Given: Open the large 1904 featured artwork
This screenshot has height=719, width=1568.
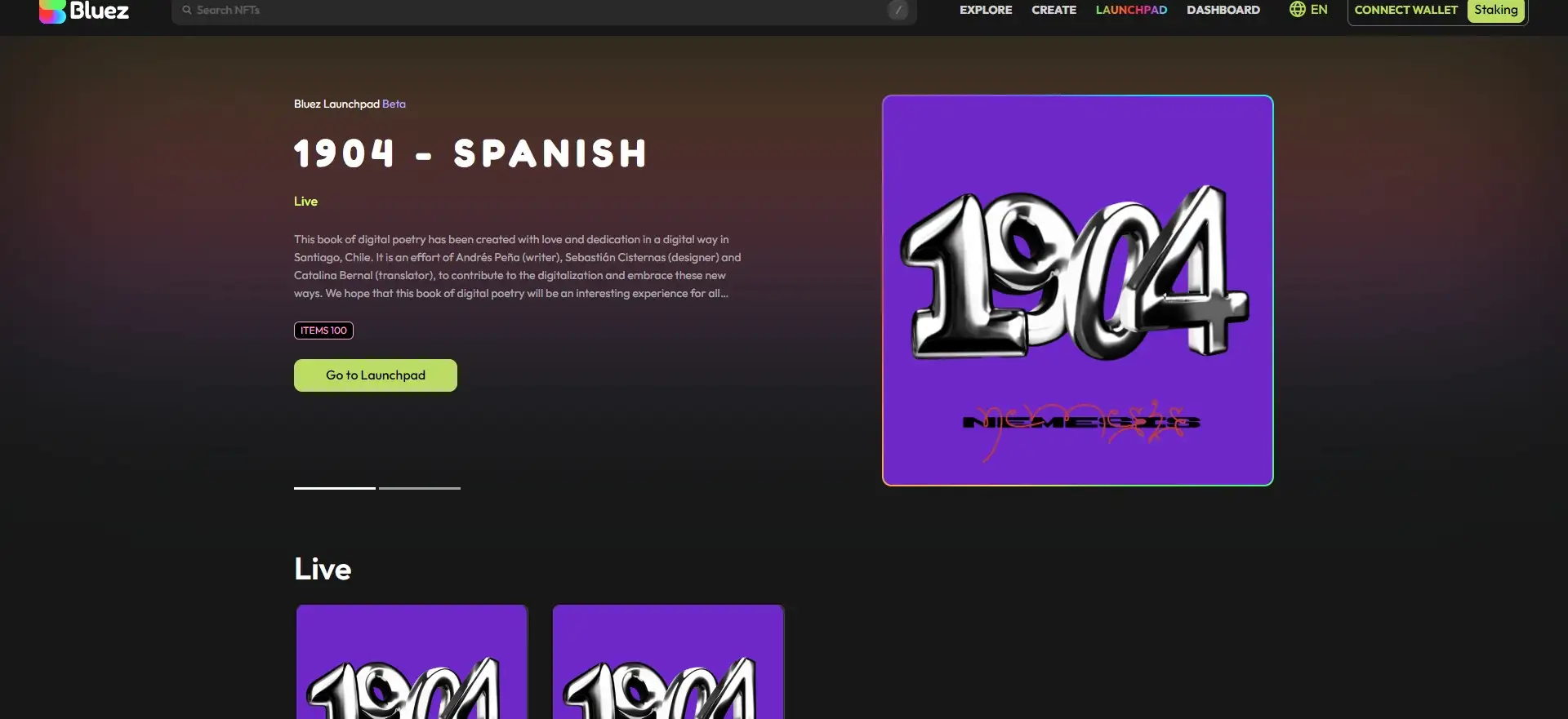Looking at the screenshot, I should click(1077, 291).
